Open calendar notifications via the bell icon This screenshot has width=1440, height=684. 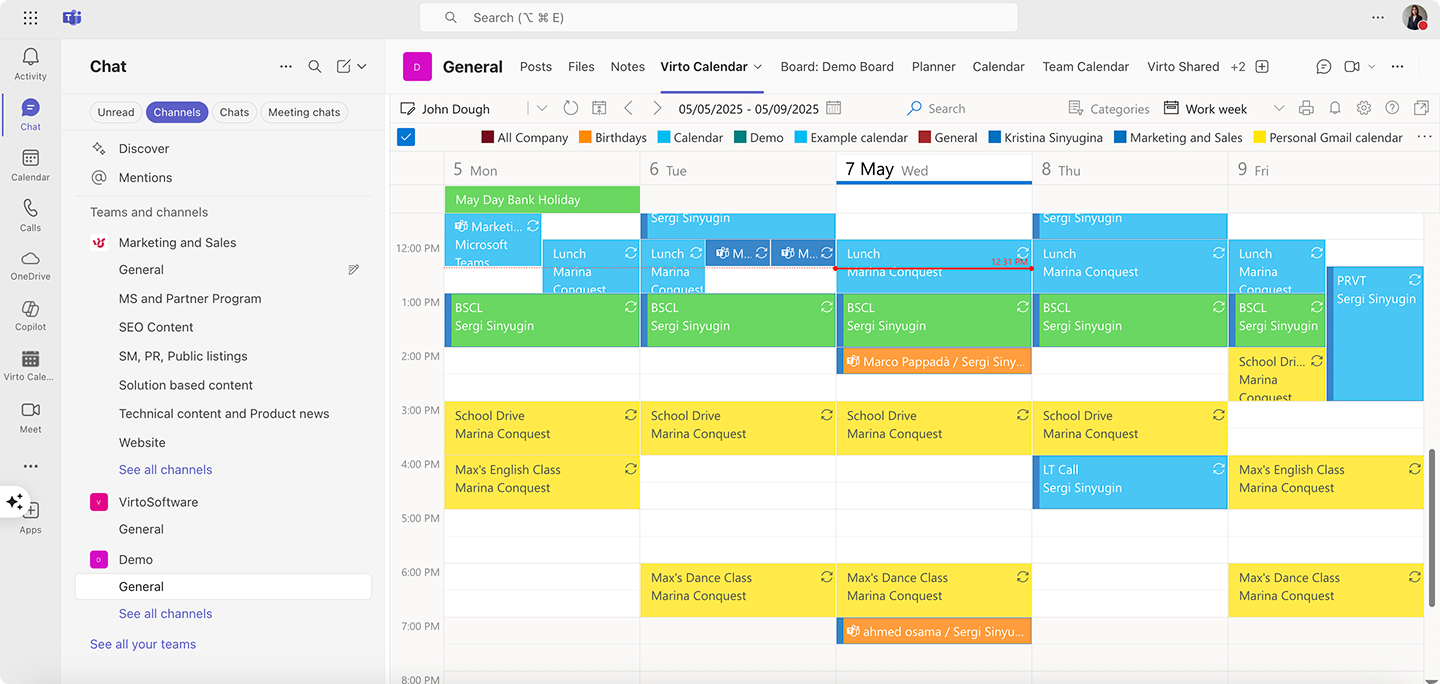(x=1335, y=108)
